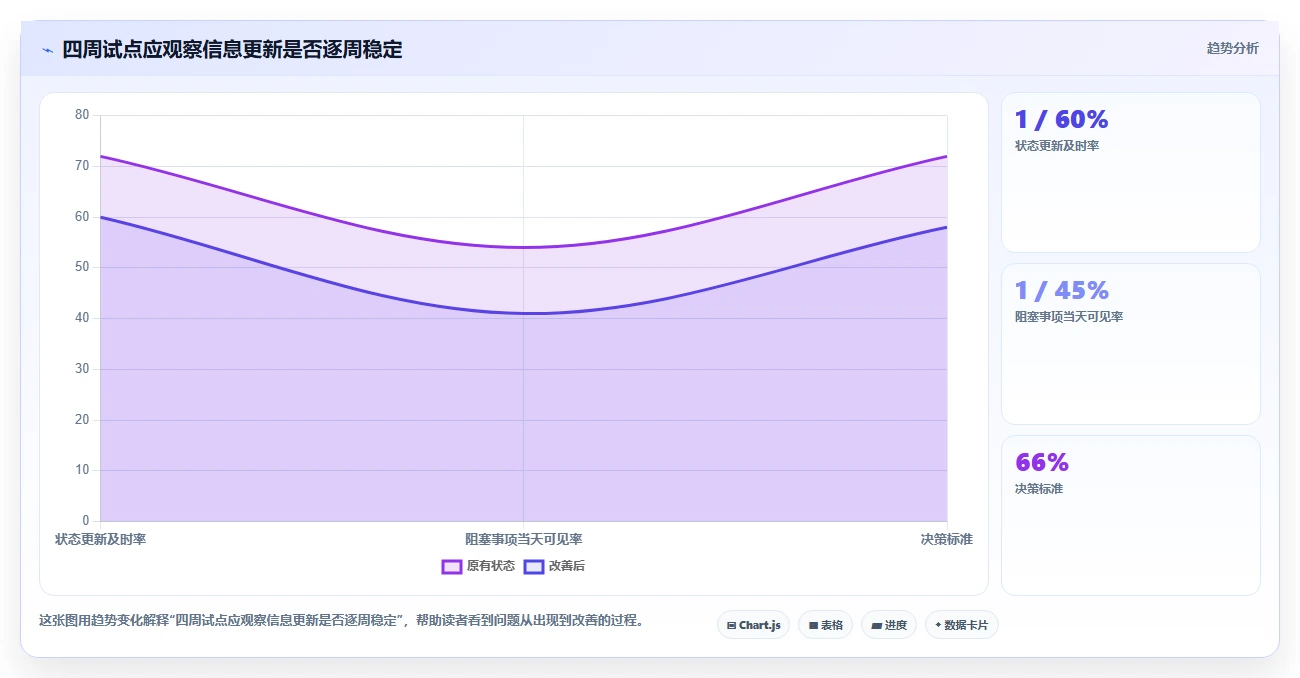Toggle the 改善后 legend item
This screenshot has width=1300, height=678.
coord(554,566)
